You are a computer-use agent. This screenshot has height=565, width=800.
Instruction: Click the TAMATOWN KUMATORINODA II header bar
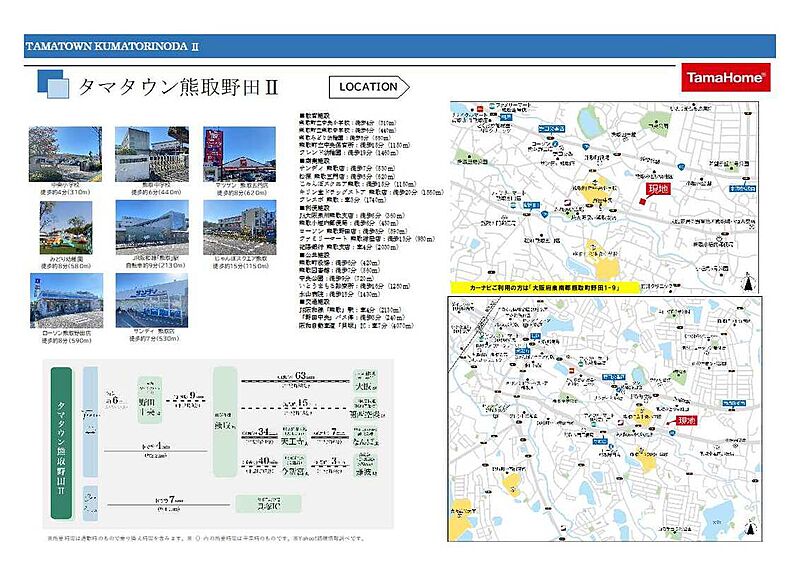point(399,47)
